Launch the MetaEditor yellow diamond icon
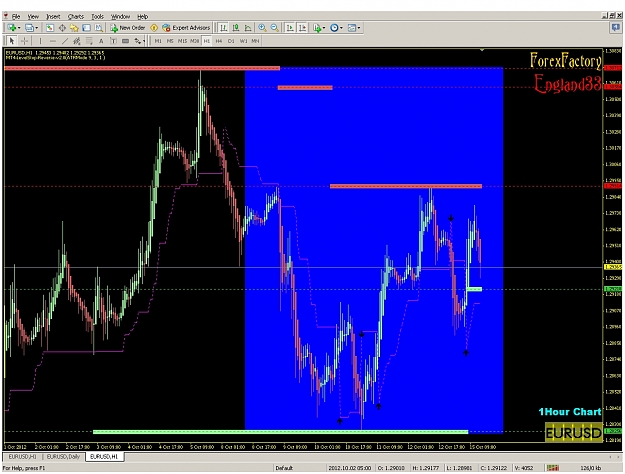This screenshot has height=474, width=625. point(154,28)
